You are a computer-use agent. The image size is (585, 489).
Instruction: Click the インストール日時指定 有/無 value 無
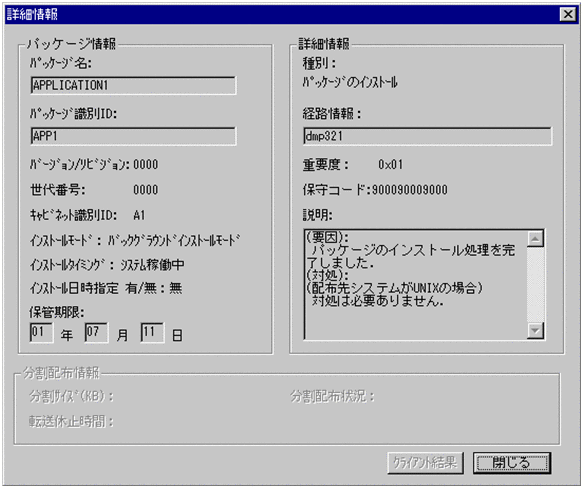176,288
